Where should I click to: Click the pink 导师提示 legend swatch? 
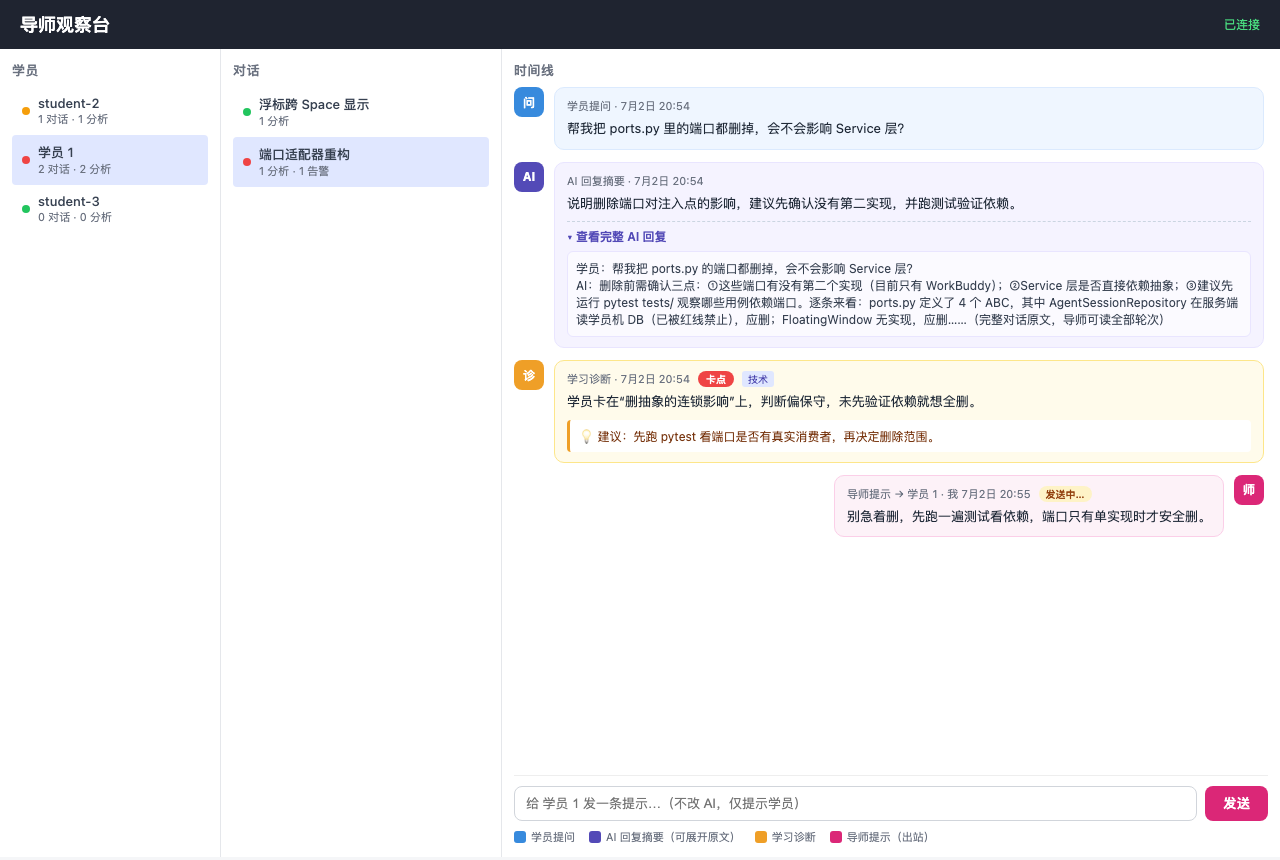tap(836, 837)
